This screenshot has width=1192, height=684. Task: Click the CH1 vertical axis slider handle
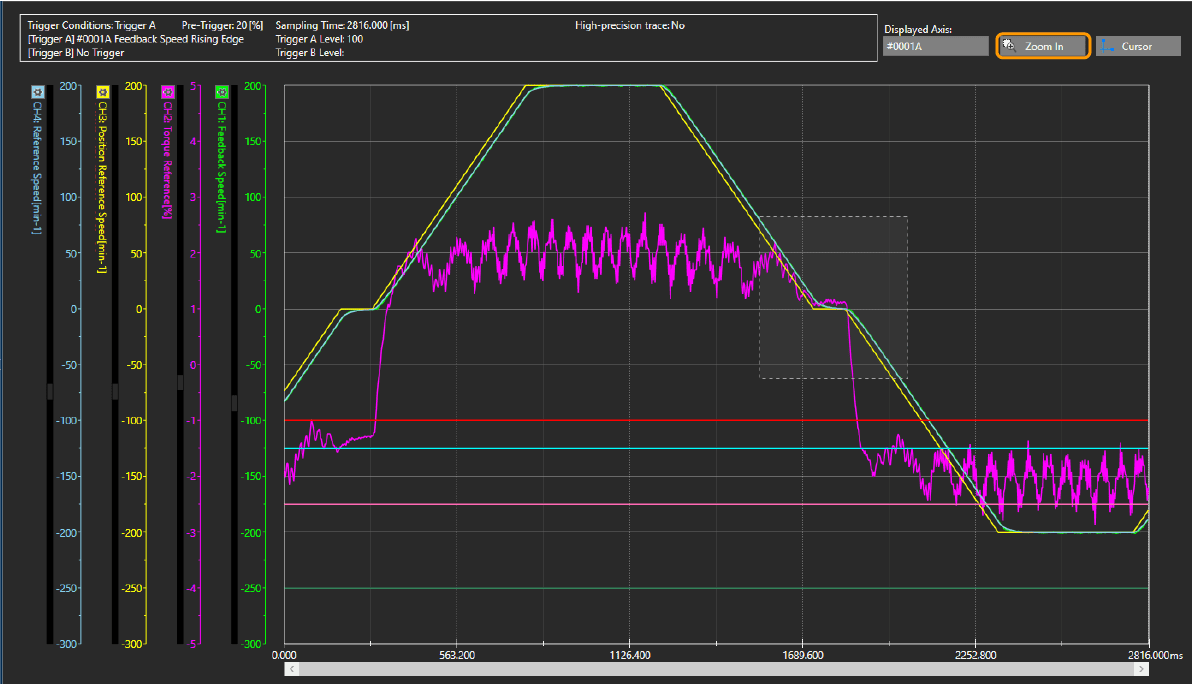235,402
